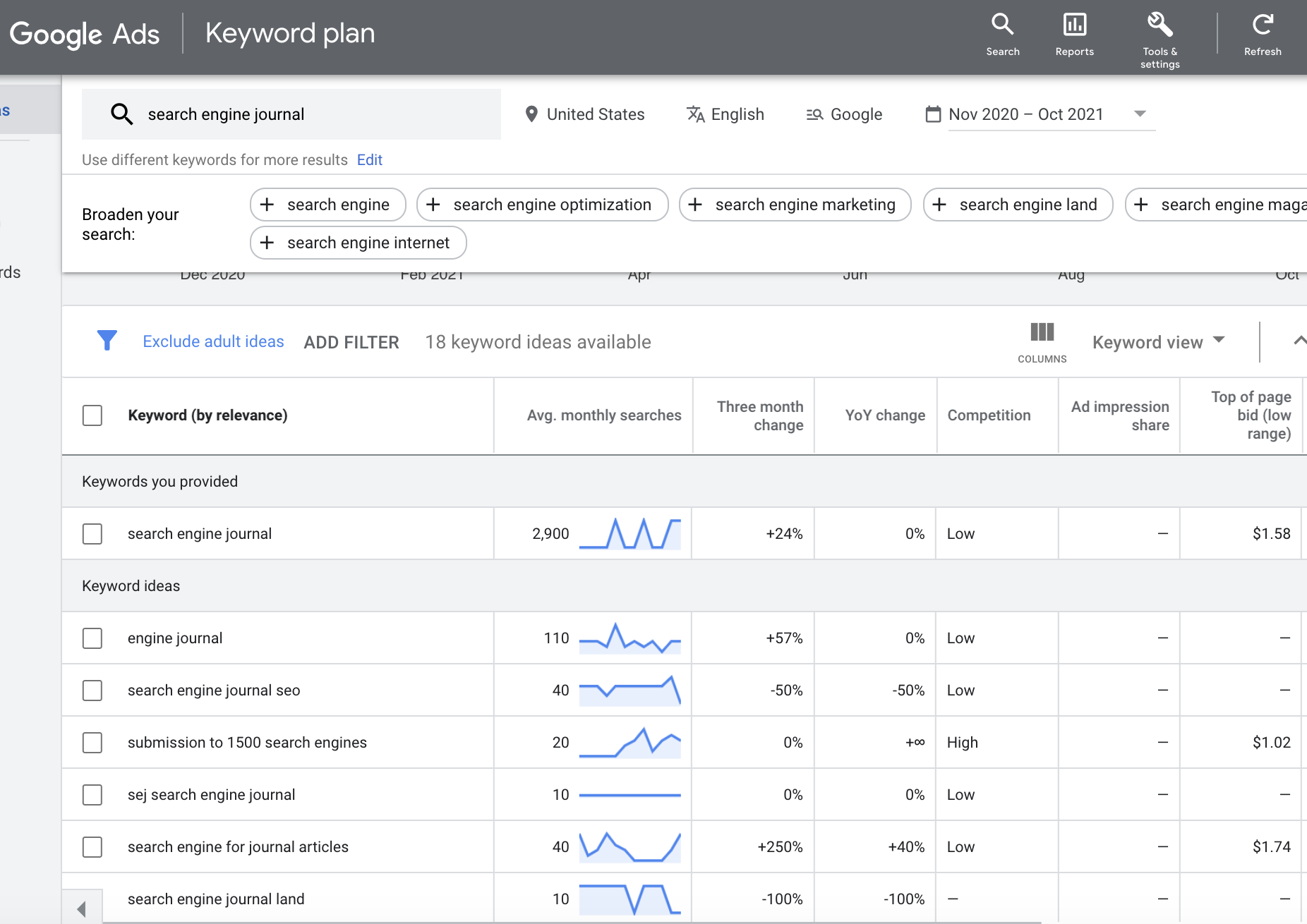Click the calendar icon next to the date range

934,114
